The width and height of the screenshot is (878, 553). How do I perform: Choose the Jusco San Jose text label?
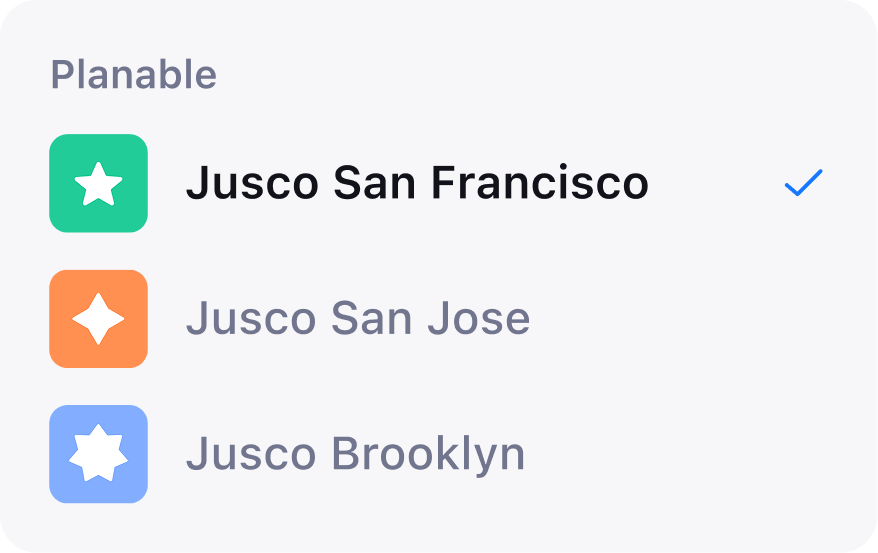[358, 318]
